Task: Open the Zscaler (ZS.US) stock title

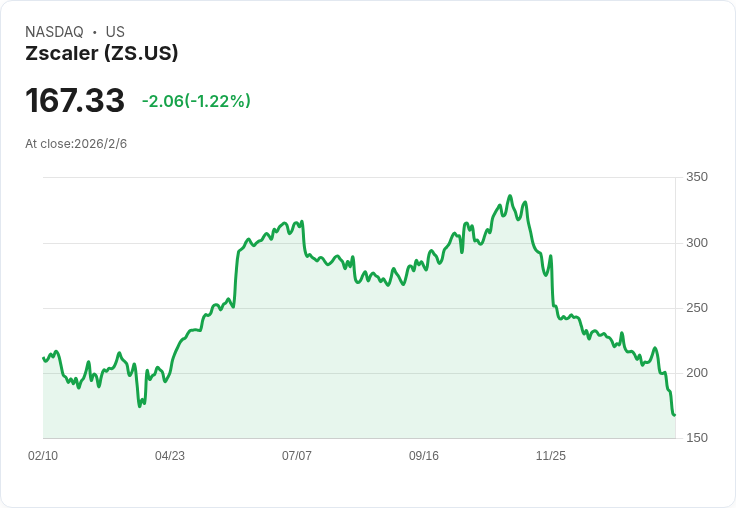Action: 101,54
